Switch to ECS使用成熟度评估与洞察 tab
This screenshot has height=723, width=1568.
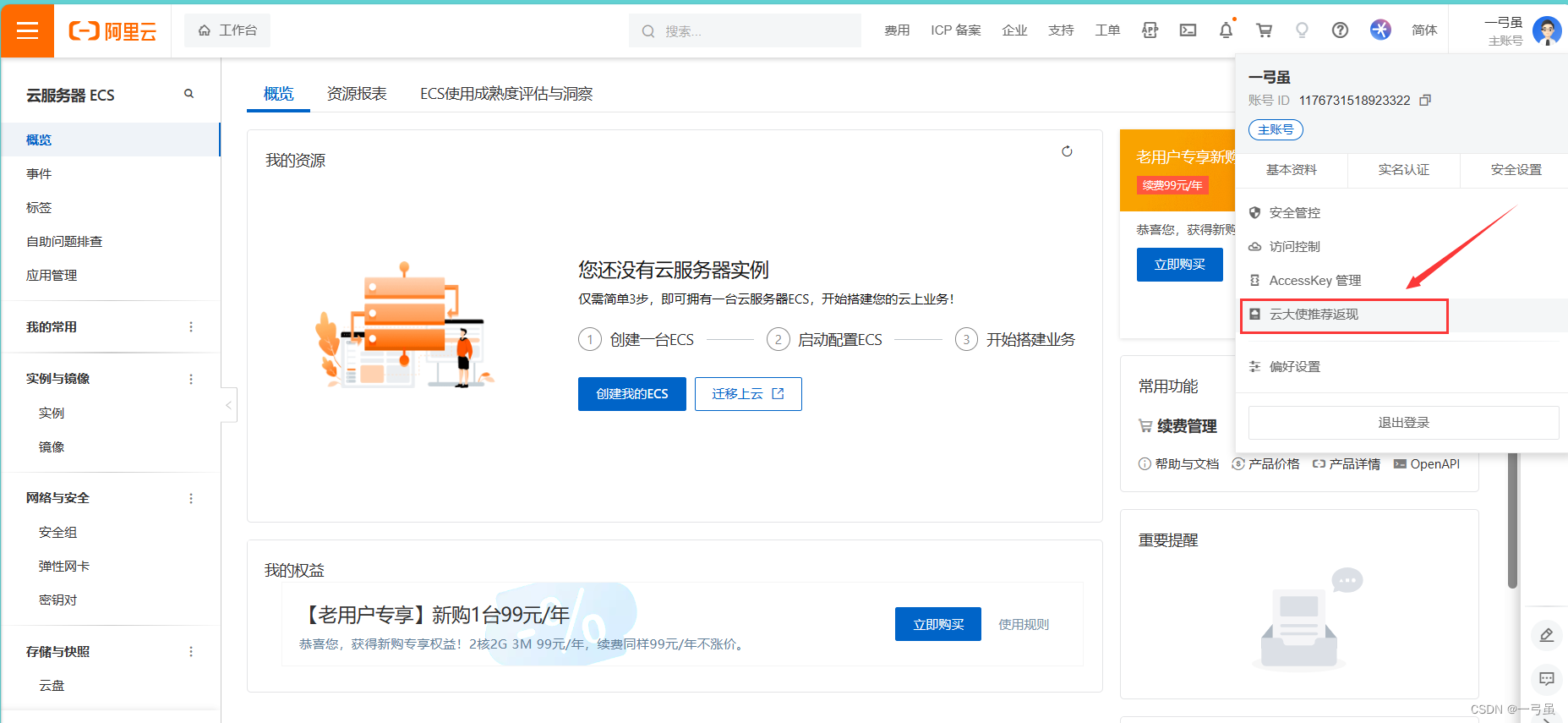[x=506, y=94]
